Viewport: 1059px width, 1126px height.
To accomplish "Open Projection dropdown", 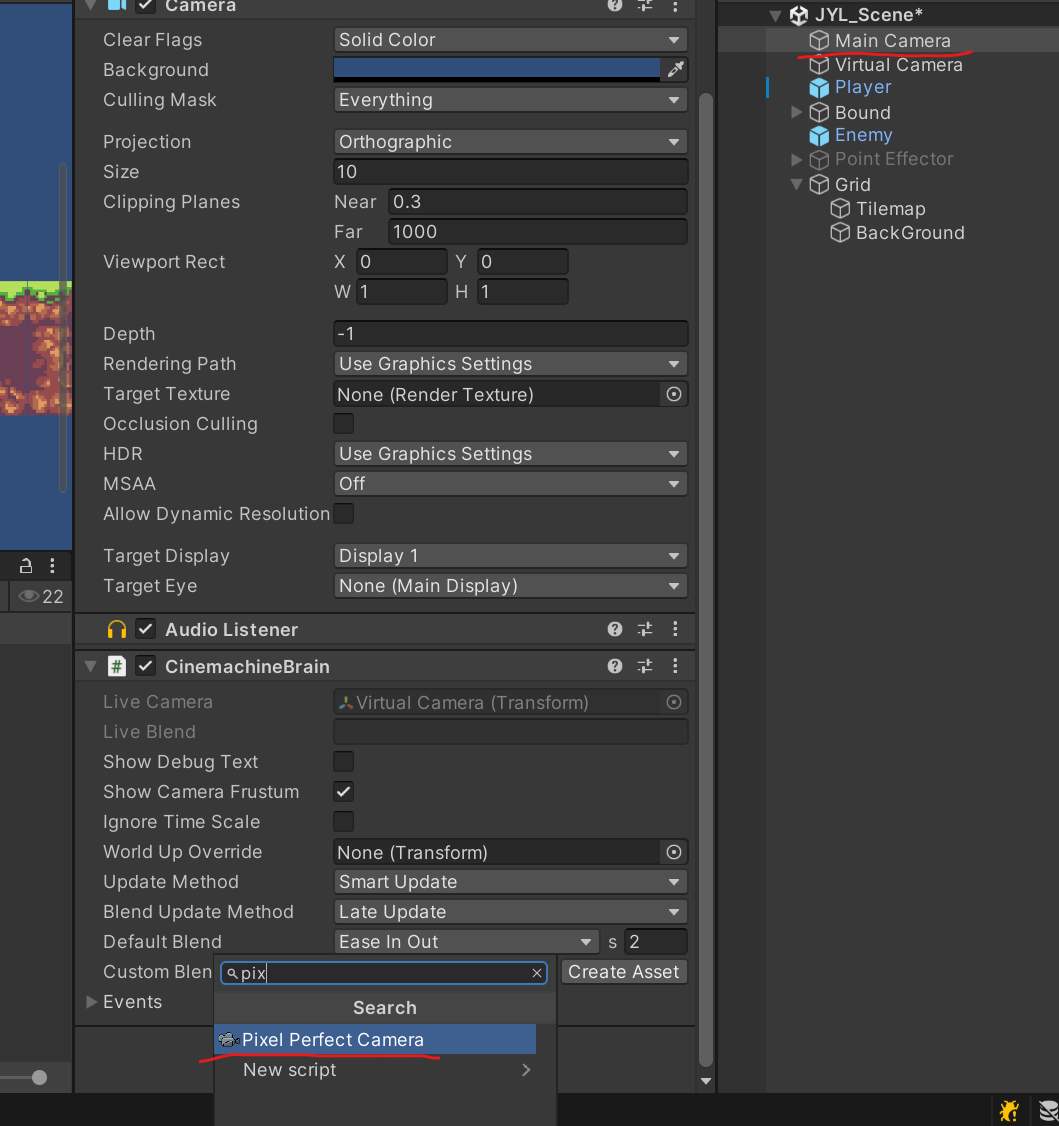I will [510, 142].
